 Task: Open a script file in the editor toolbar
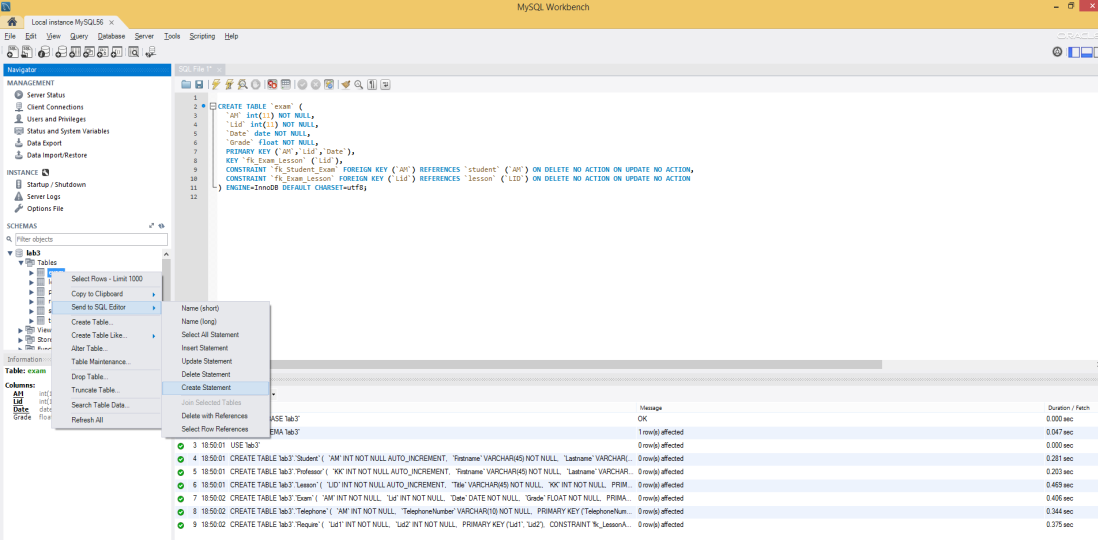coord(186,84)
